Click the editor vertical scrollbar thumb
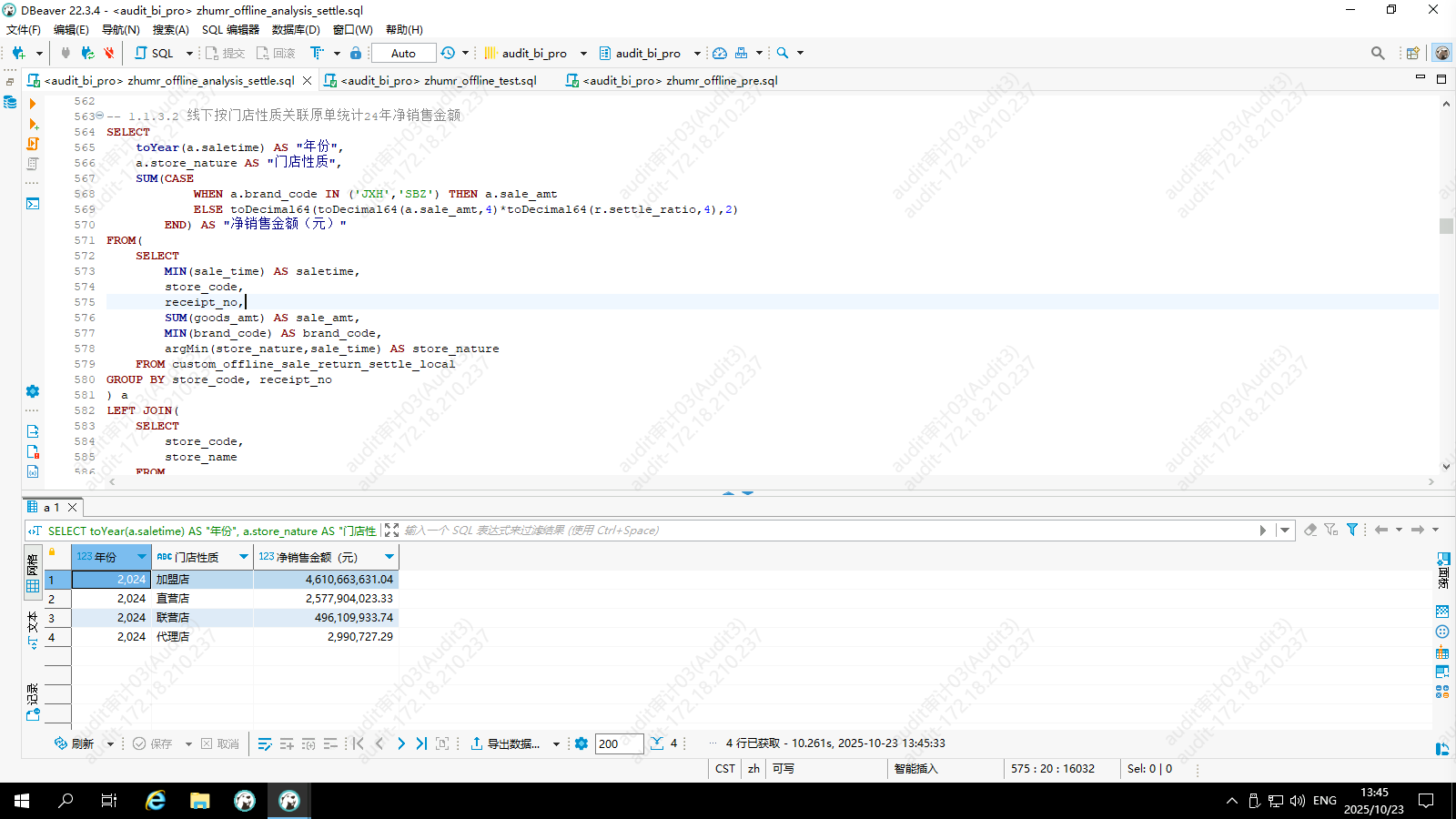Image resolution: width=1456 pixels, height=819 pixels. (x=1446, y=226)
